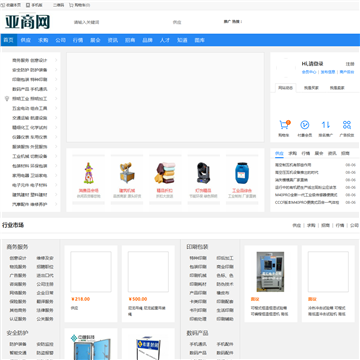
Task: Switch to the 我是买家 tab
Action: 311,88
